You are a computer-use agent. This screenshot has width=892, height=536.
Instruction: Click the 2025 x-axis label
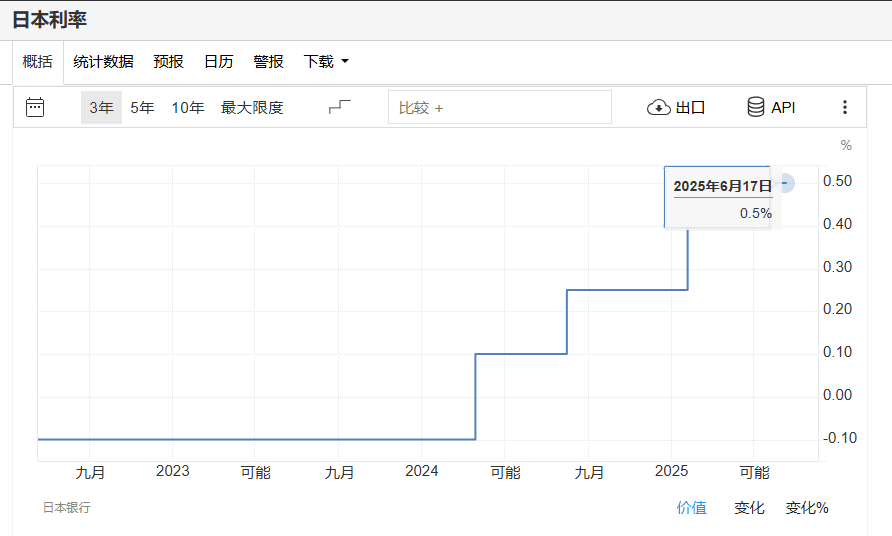[671, 471]
